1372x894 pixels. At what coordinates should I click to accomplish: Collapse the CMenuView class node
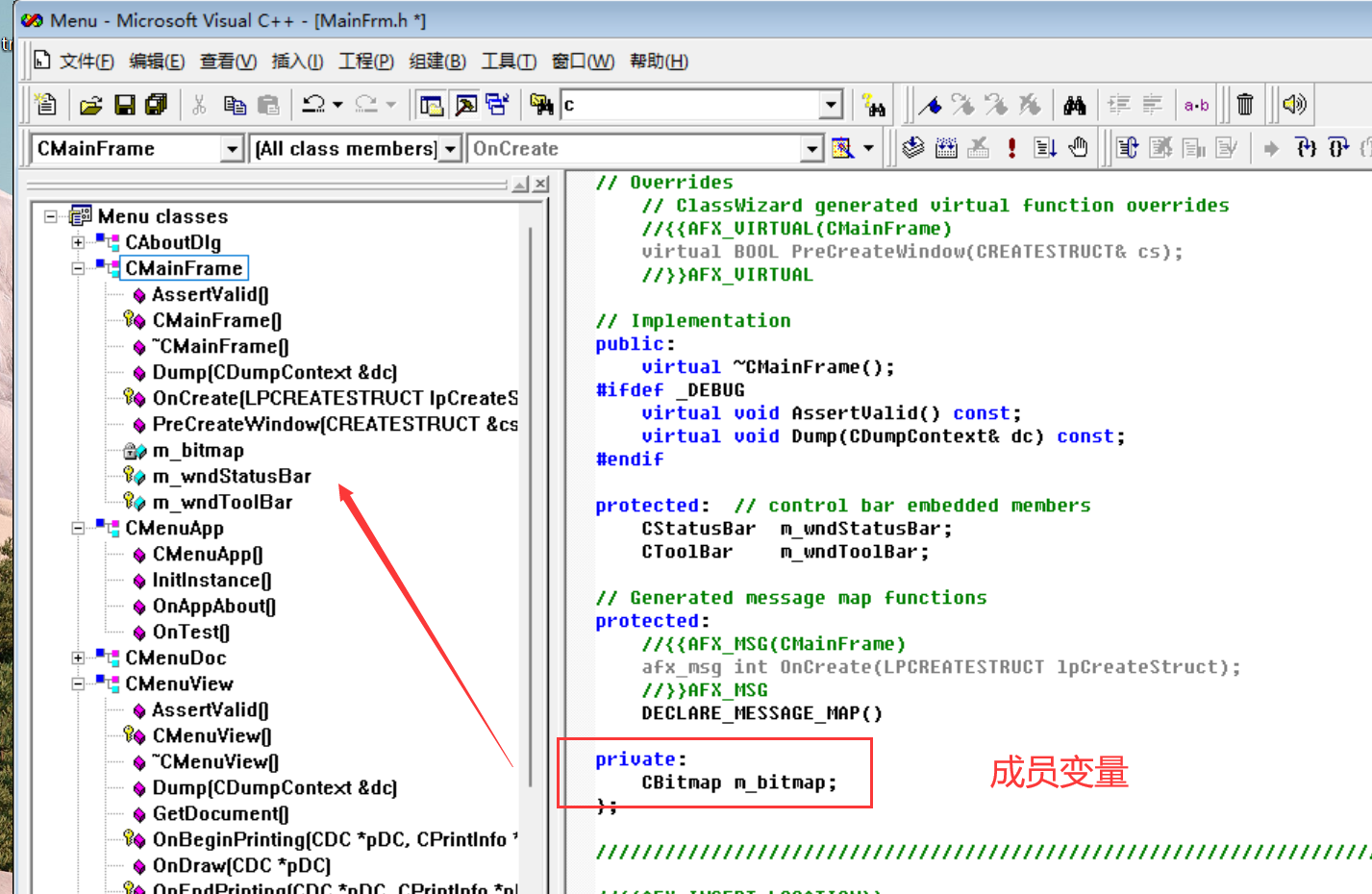point(78,683)
